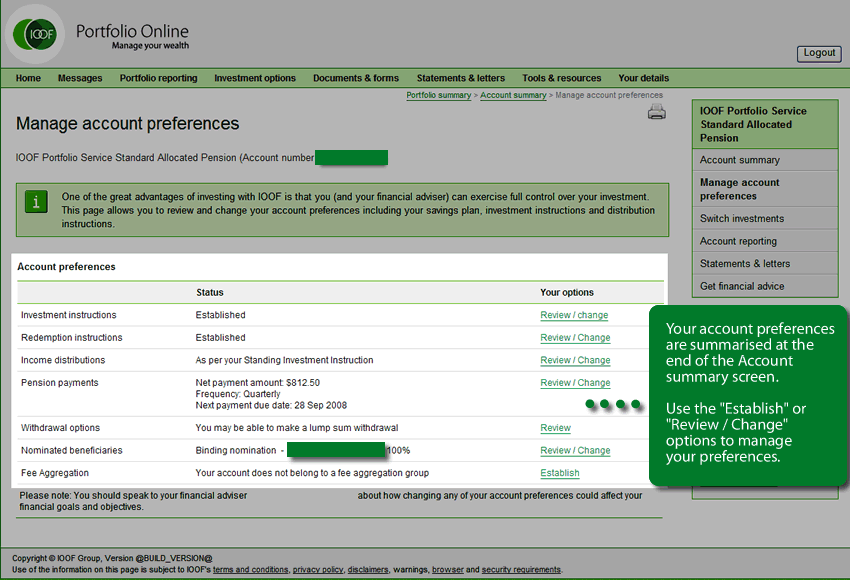Click the Manage account preferences page title
850x580 pixels.
(127, 124)
